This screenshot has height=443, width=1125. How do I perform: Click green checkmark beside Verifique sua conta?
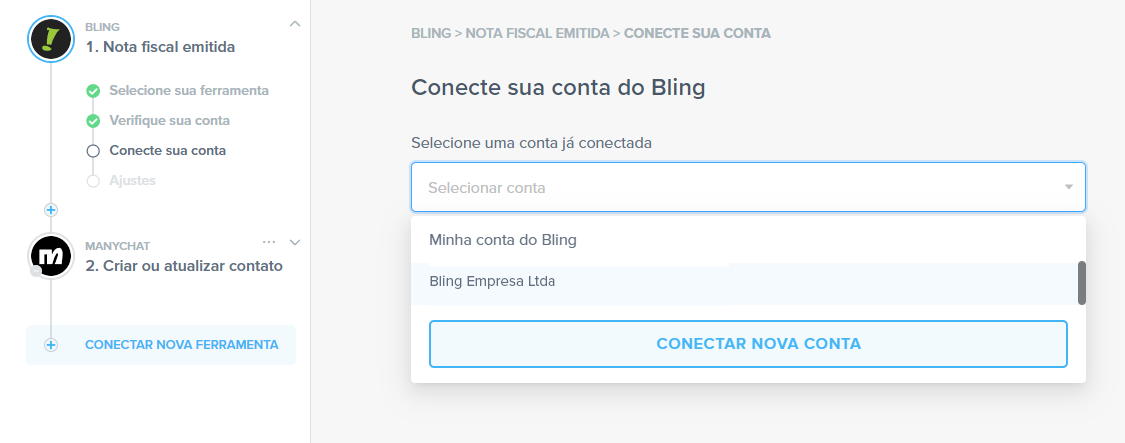(93, 121)
